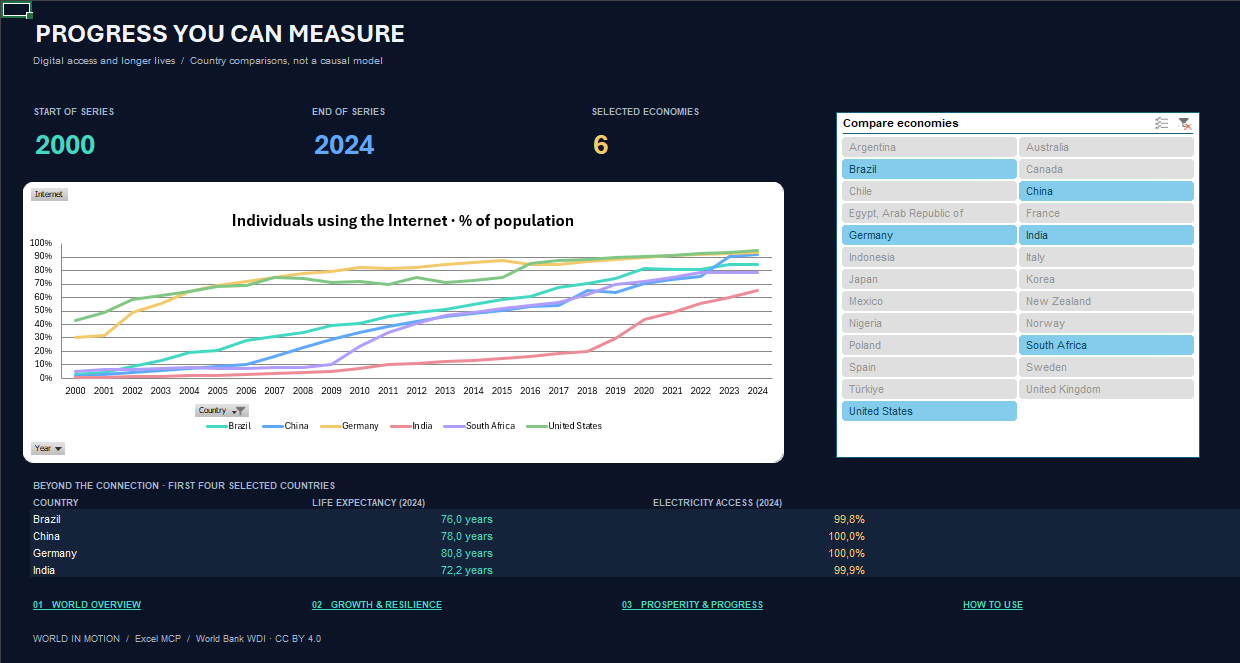Select the 2024 end of series value

[344, 145]
